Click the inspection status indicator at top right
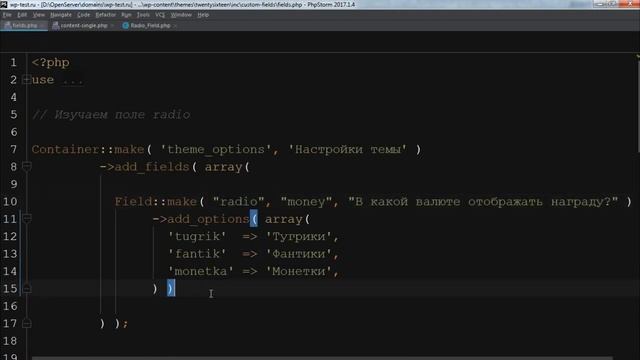The height and width of the screenshot is (360, 640). [x=638, y=56]
